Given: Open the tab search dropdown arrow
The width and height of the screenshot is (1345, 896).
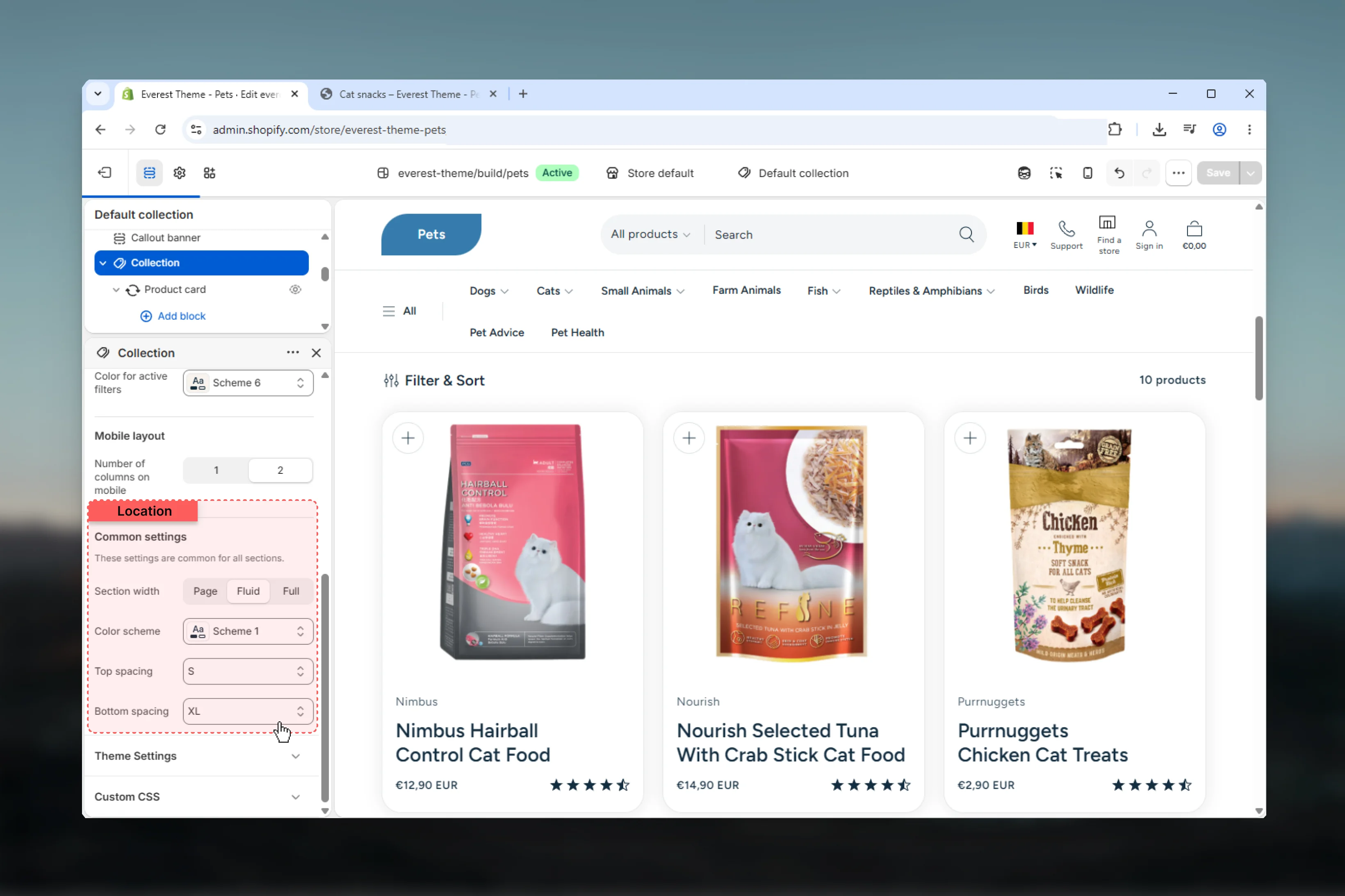Looking at the screenshot, I should [98, 94].
